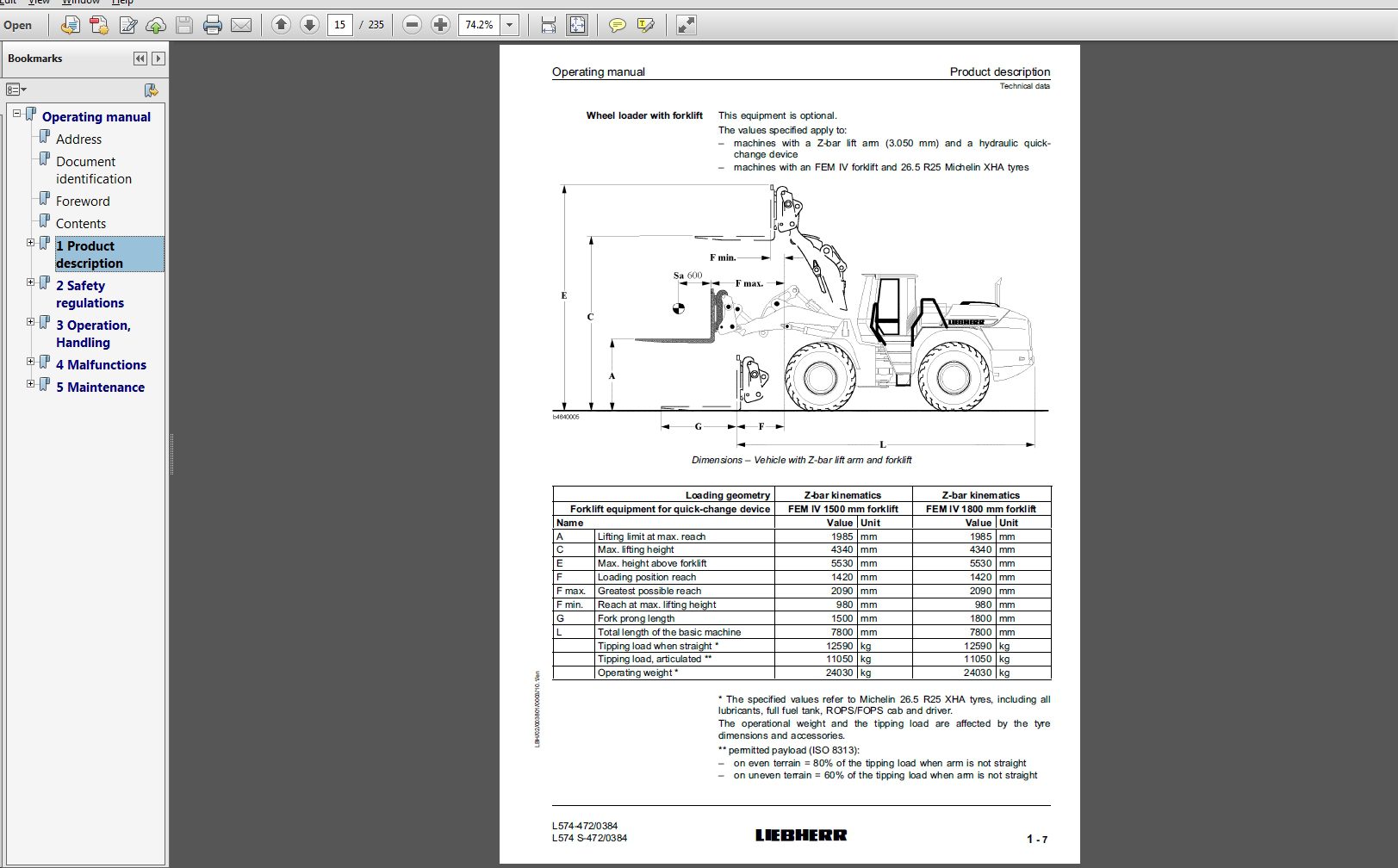Screen dimensions: 1398x868
Task: Click the page number 1 - 7 footer
Action: coord(1037,840)
